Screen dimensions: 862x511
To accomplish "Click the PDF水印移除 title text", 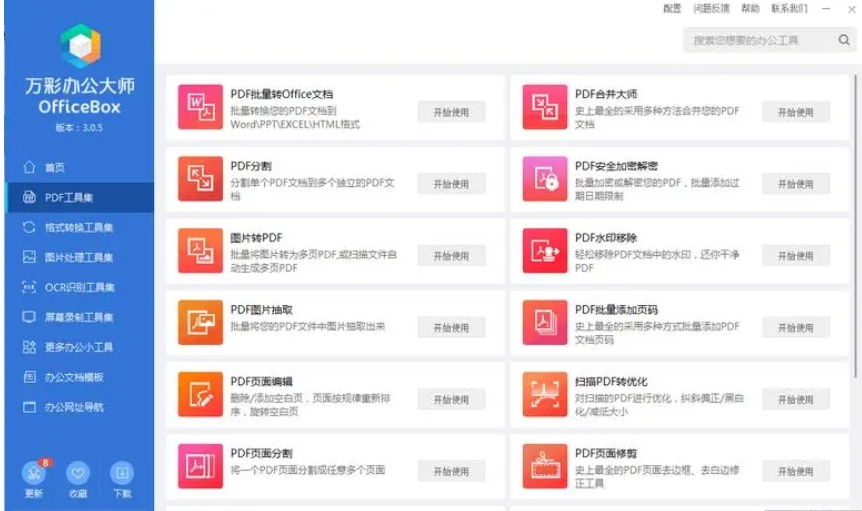I will 606,238.
